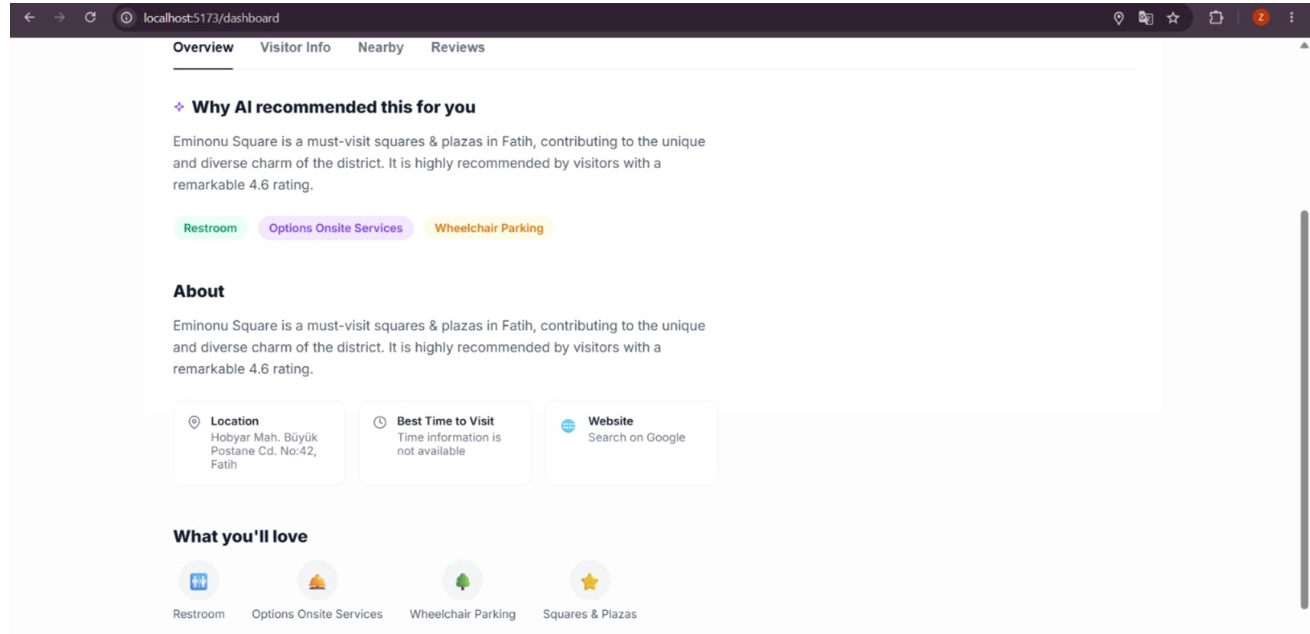The height and width of the screenshot is (634, 1310).
Task: Click the globe icon in Website card
Action: [568, 425]
